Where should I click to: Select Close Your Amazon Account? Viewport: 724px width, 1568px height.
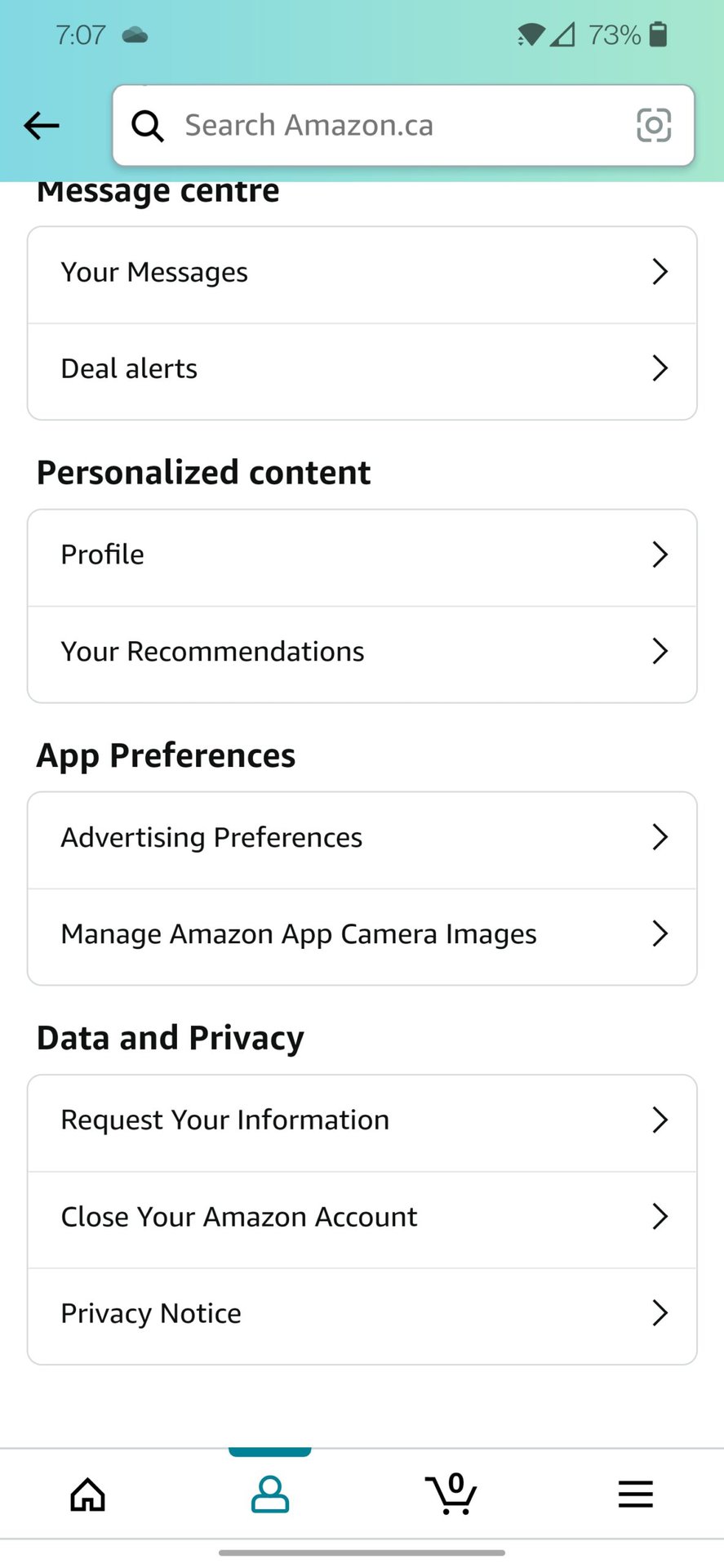tap(362, 1217)
